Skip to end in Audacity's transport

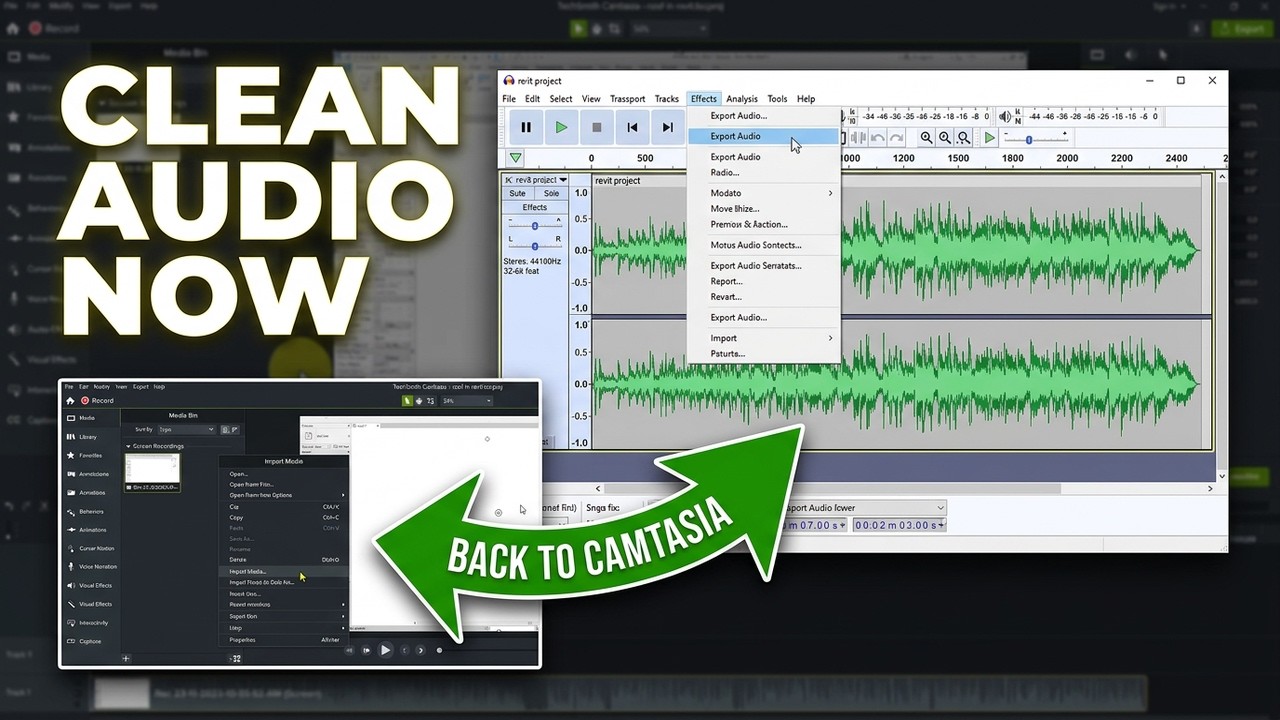pyautogui.click(x=667, y=127)
